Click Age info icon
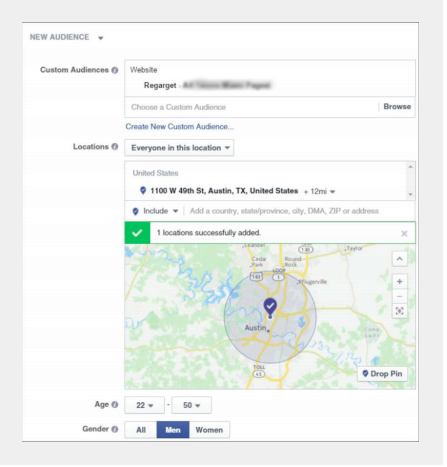Image resolution: width=447 pixels, height=467 pixels. click(x=115, y=404)
